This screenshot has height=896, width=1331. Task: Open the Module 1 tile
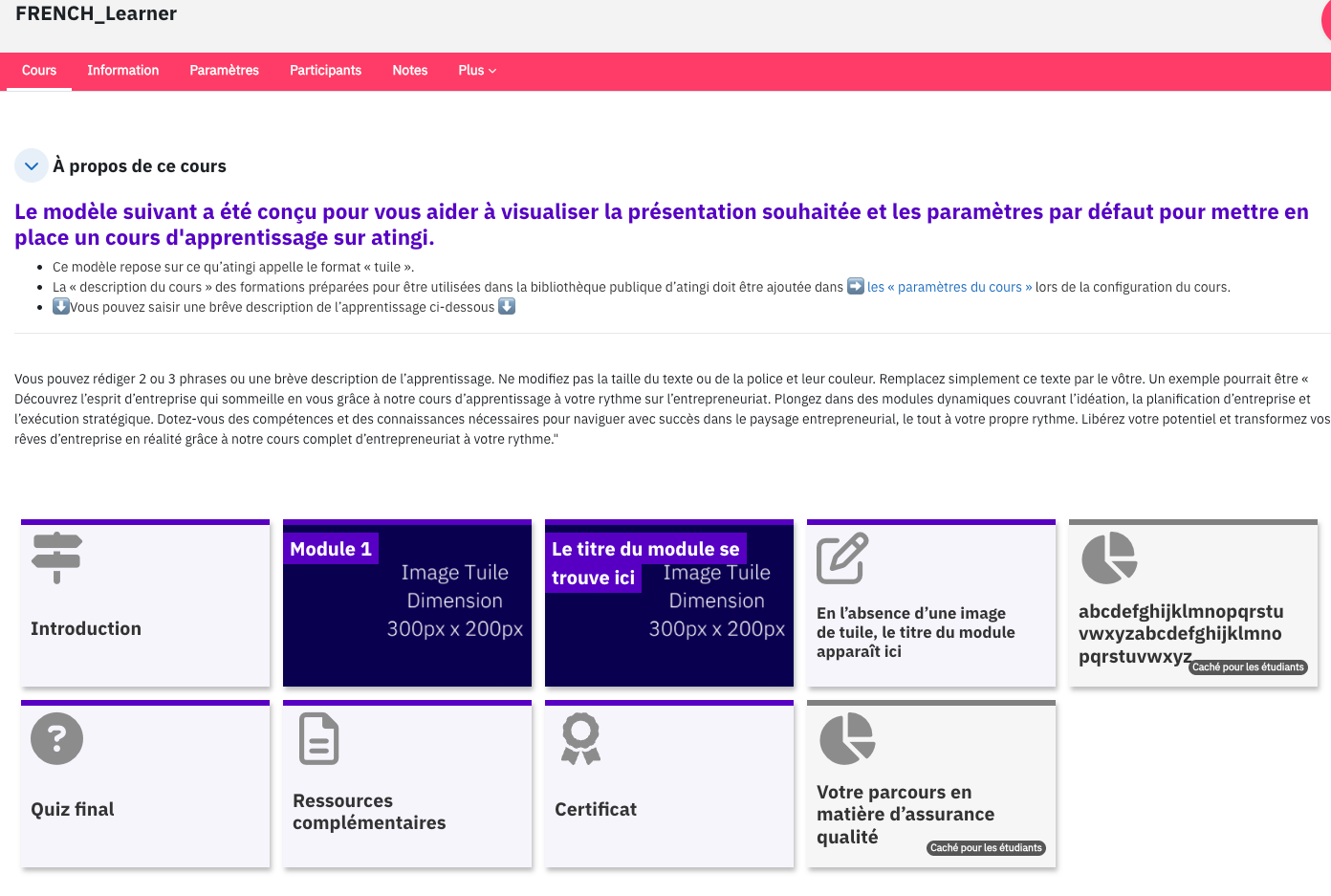click(407, 603)
